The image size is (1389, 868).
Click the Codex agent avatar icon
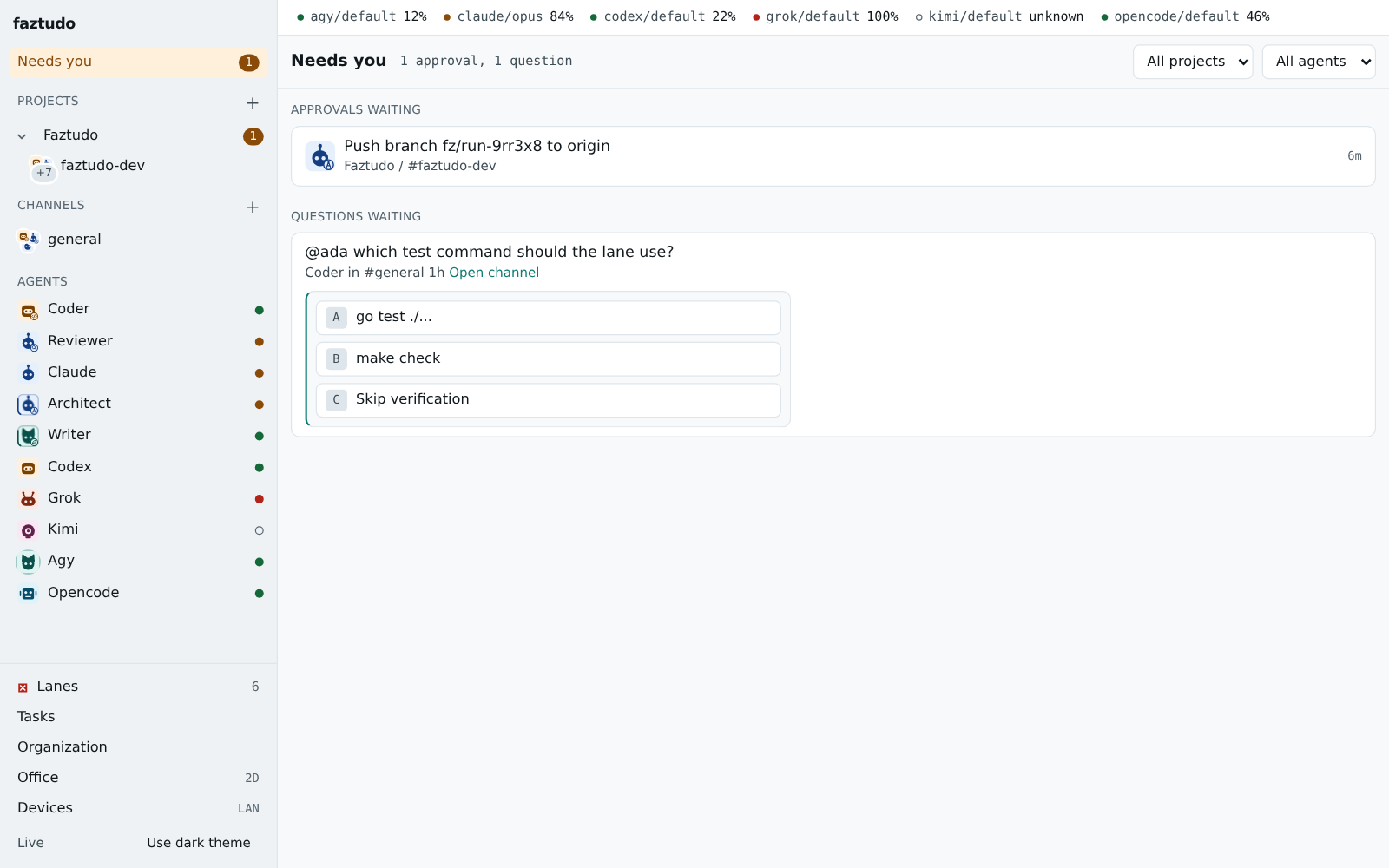(x=29, y=468)
